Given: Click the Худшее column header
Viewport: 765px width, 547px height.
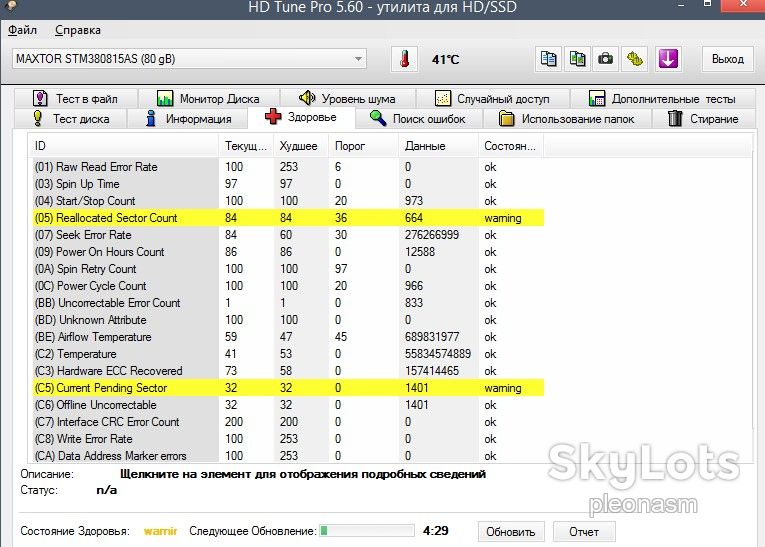Looking at the screenshot, I should (301, 146).
